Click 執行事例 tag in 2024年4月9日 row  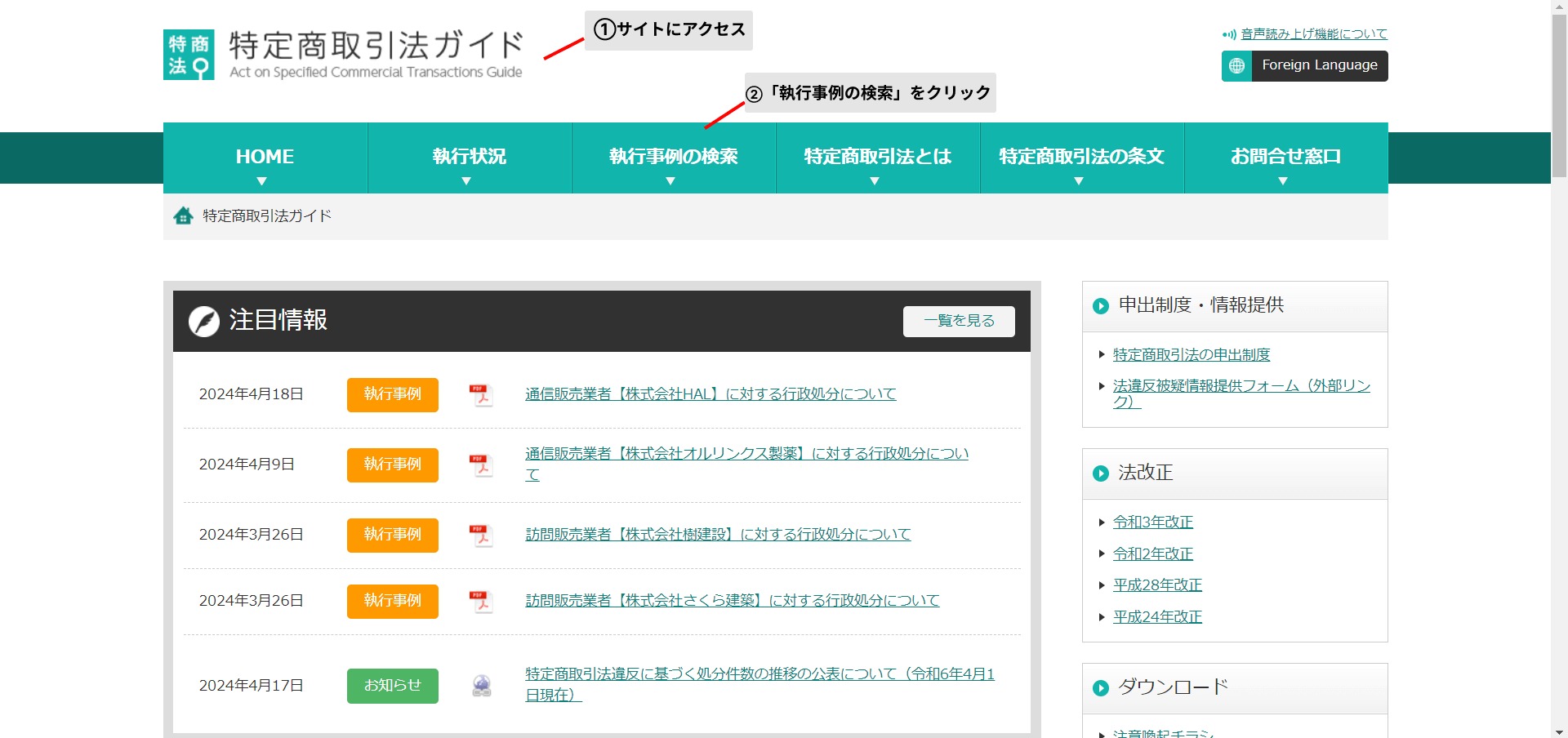tap(393, 465)
